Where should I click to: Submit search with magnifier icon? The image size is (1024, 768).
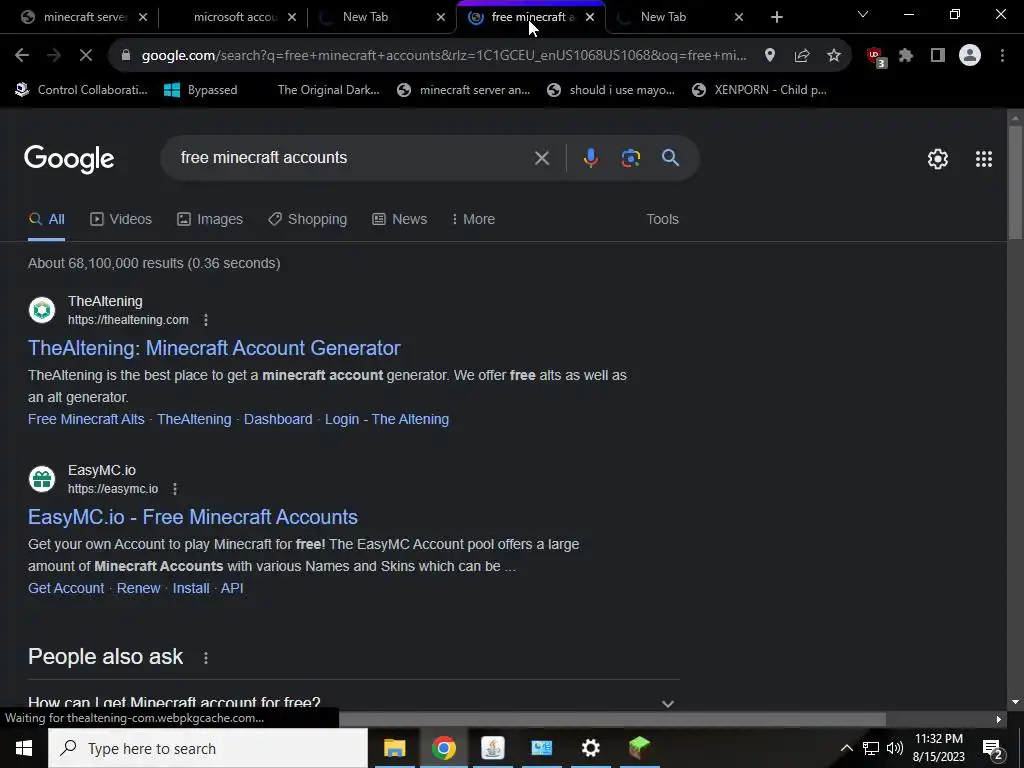(x=670, y=158)
